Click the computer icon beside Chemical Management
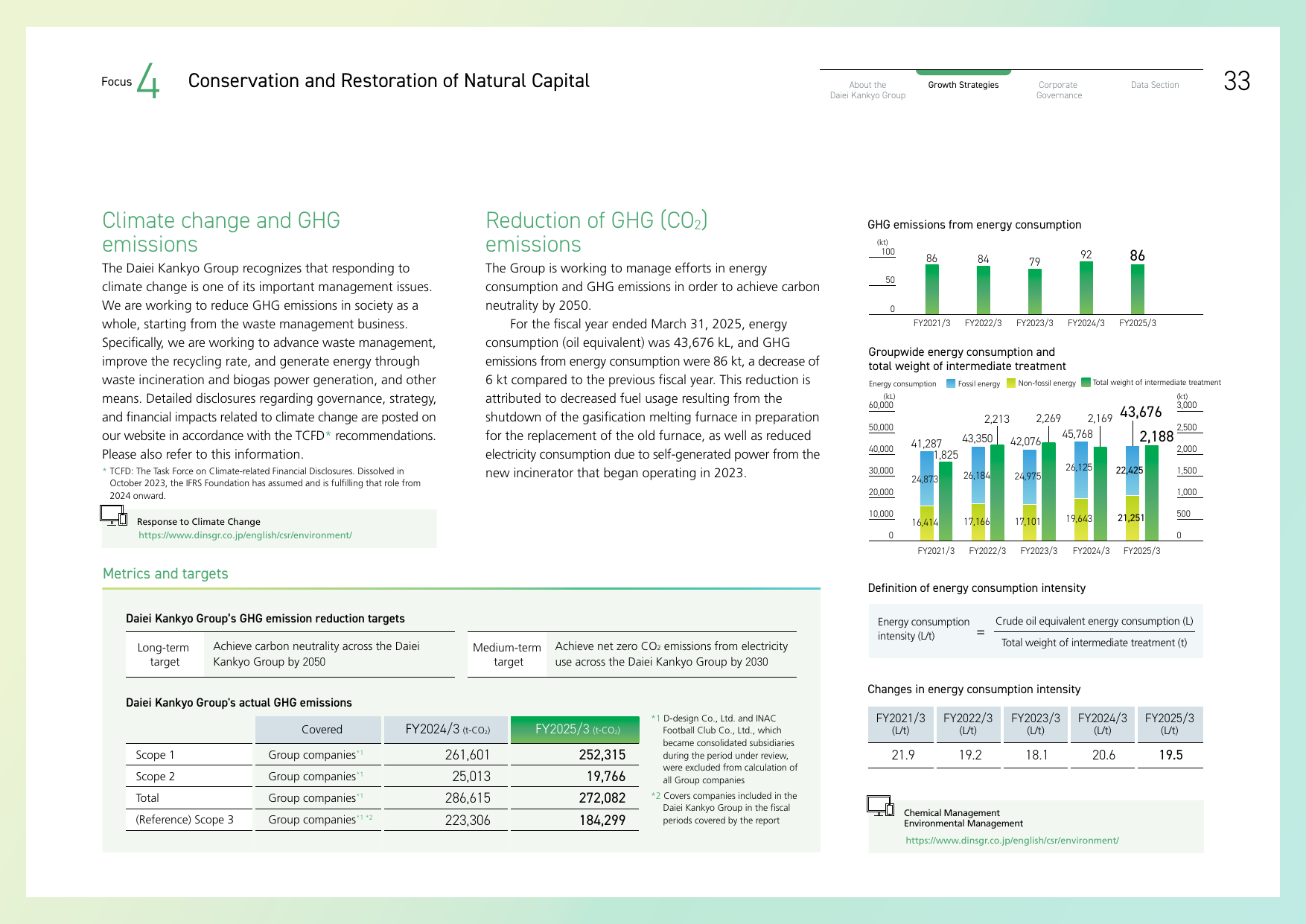 (x=880, y=806)
